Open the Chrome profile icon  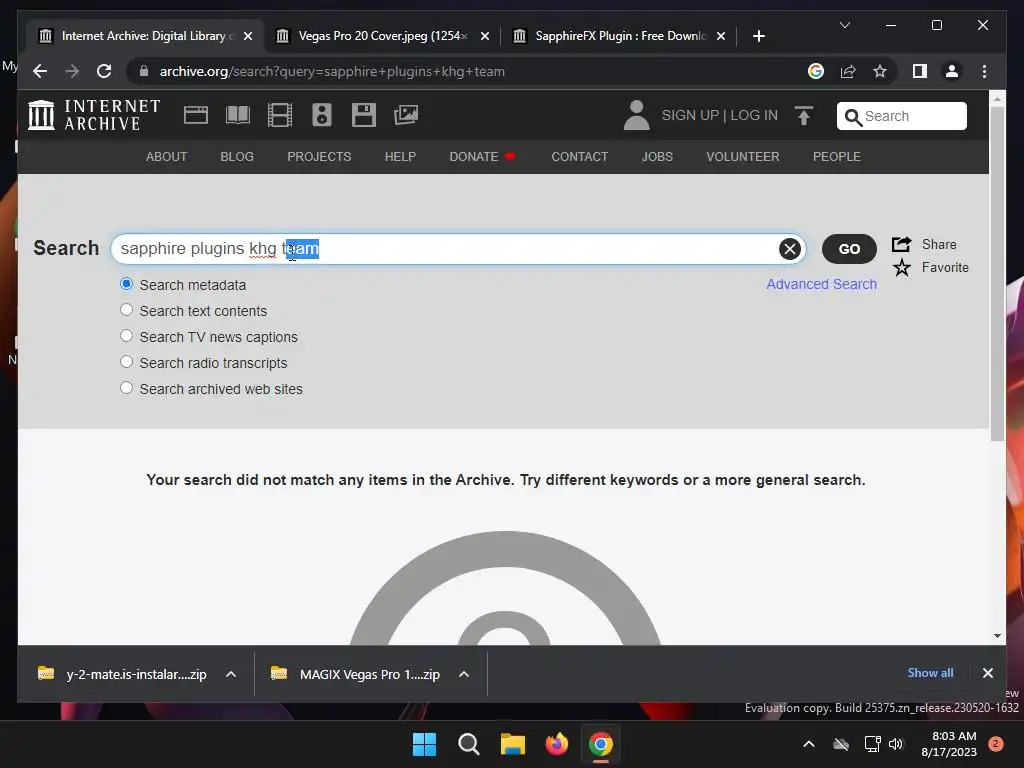coord(952,71)
